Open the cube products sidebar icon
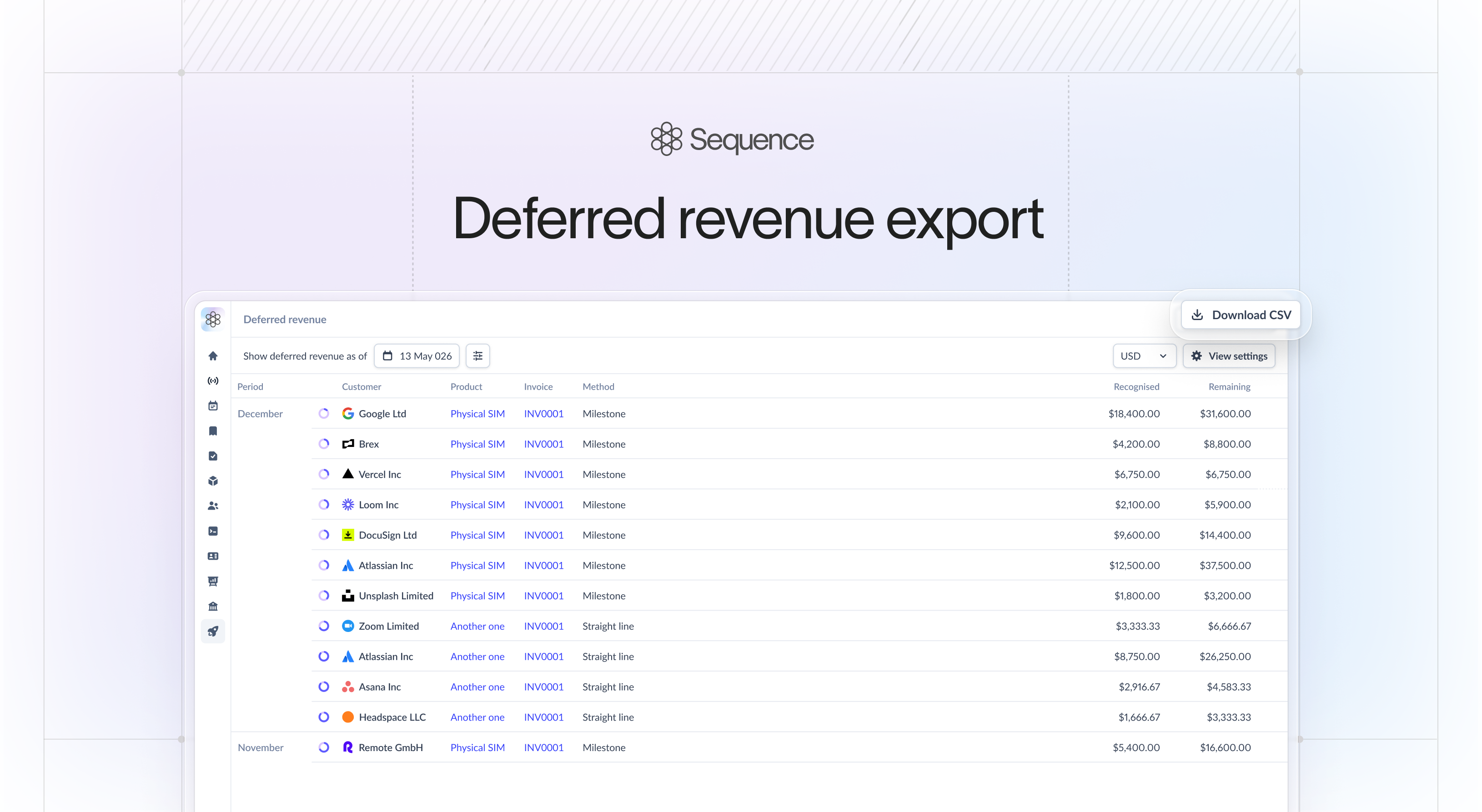1482x812 pixels. (213, 481)
